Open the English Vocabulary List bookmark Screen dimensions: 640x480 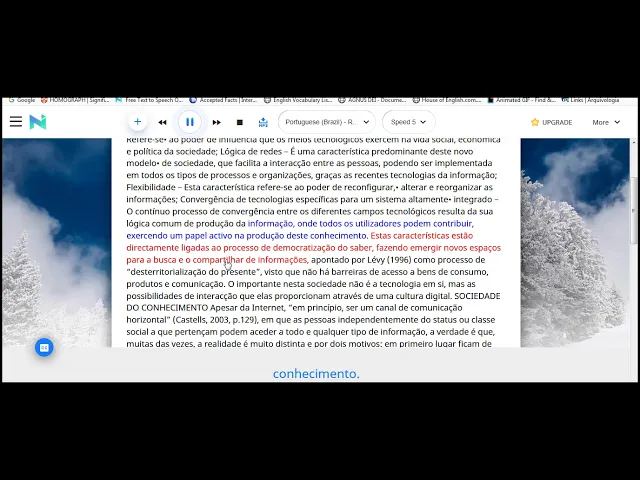pyautogui.click(x=298, y=100)
